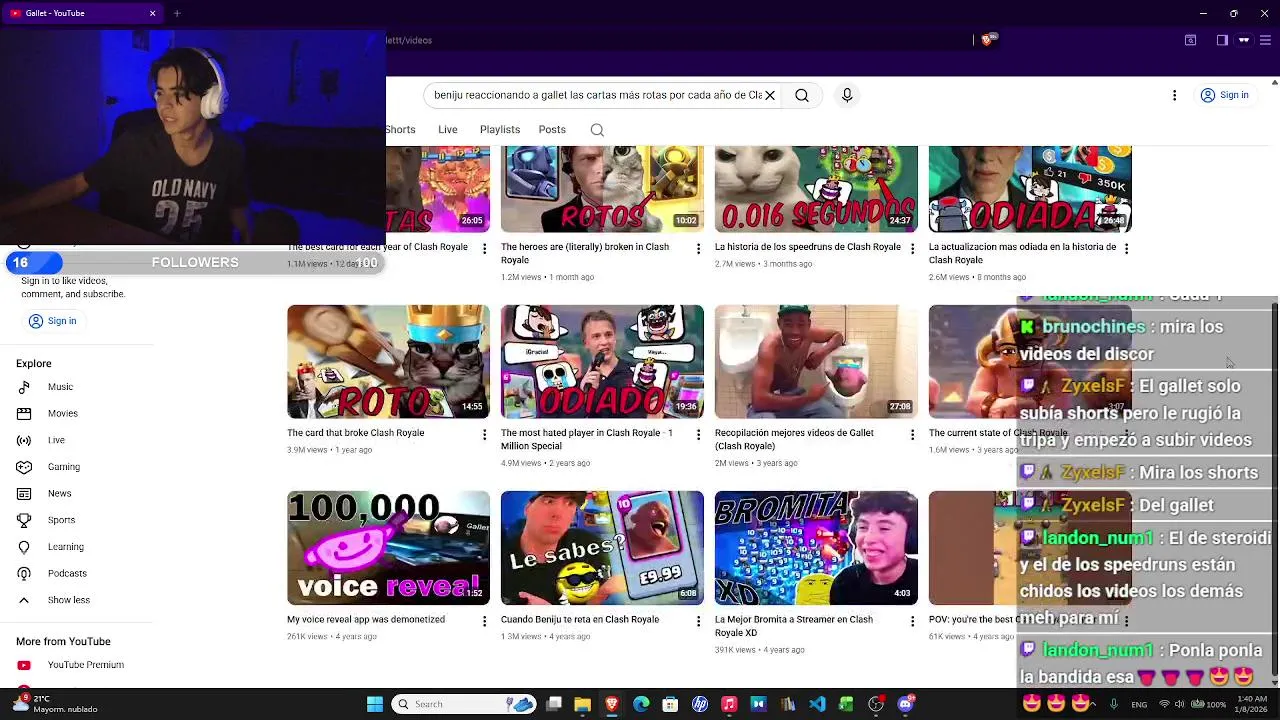Image resolution: width=1280 pixels, height=720 pixels.
Task: Open options for 'My voice reveal' video
Action: (x=485, y=621)
